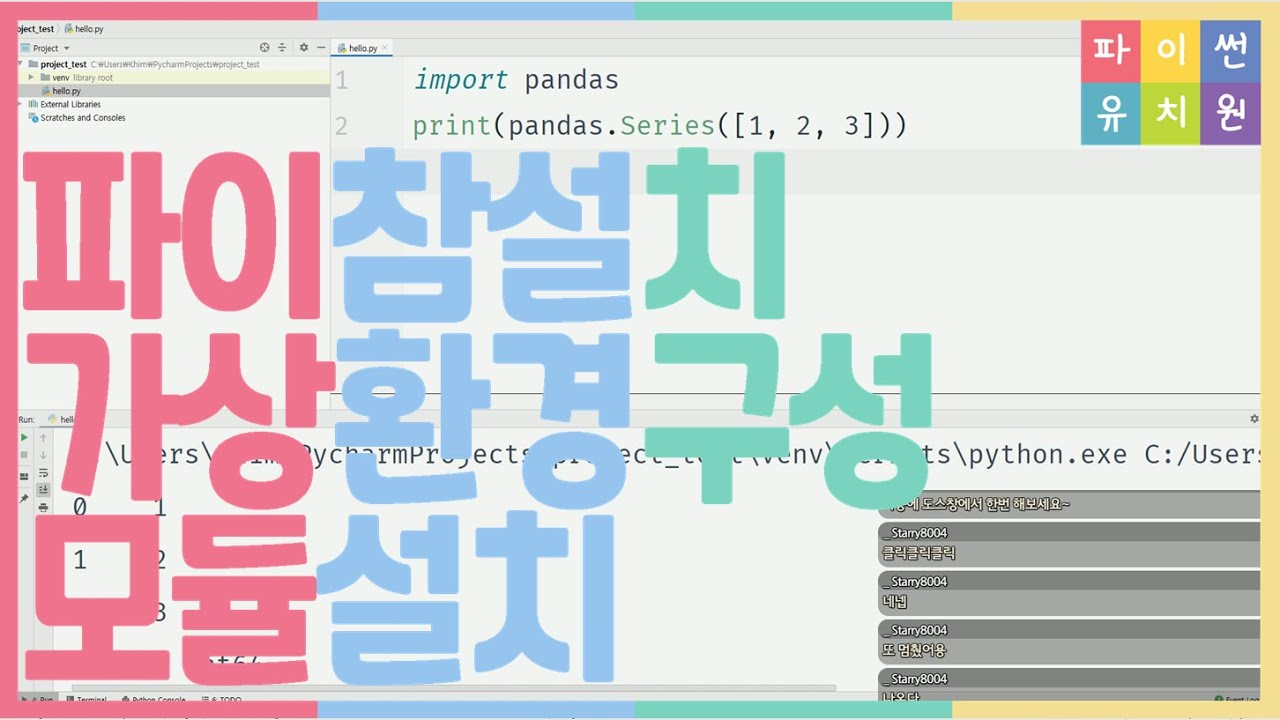Close the hello.py editor tab
The height and width of the screenshot is (720, 1280).
(385, 48)
